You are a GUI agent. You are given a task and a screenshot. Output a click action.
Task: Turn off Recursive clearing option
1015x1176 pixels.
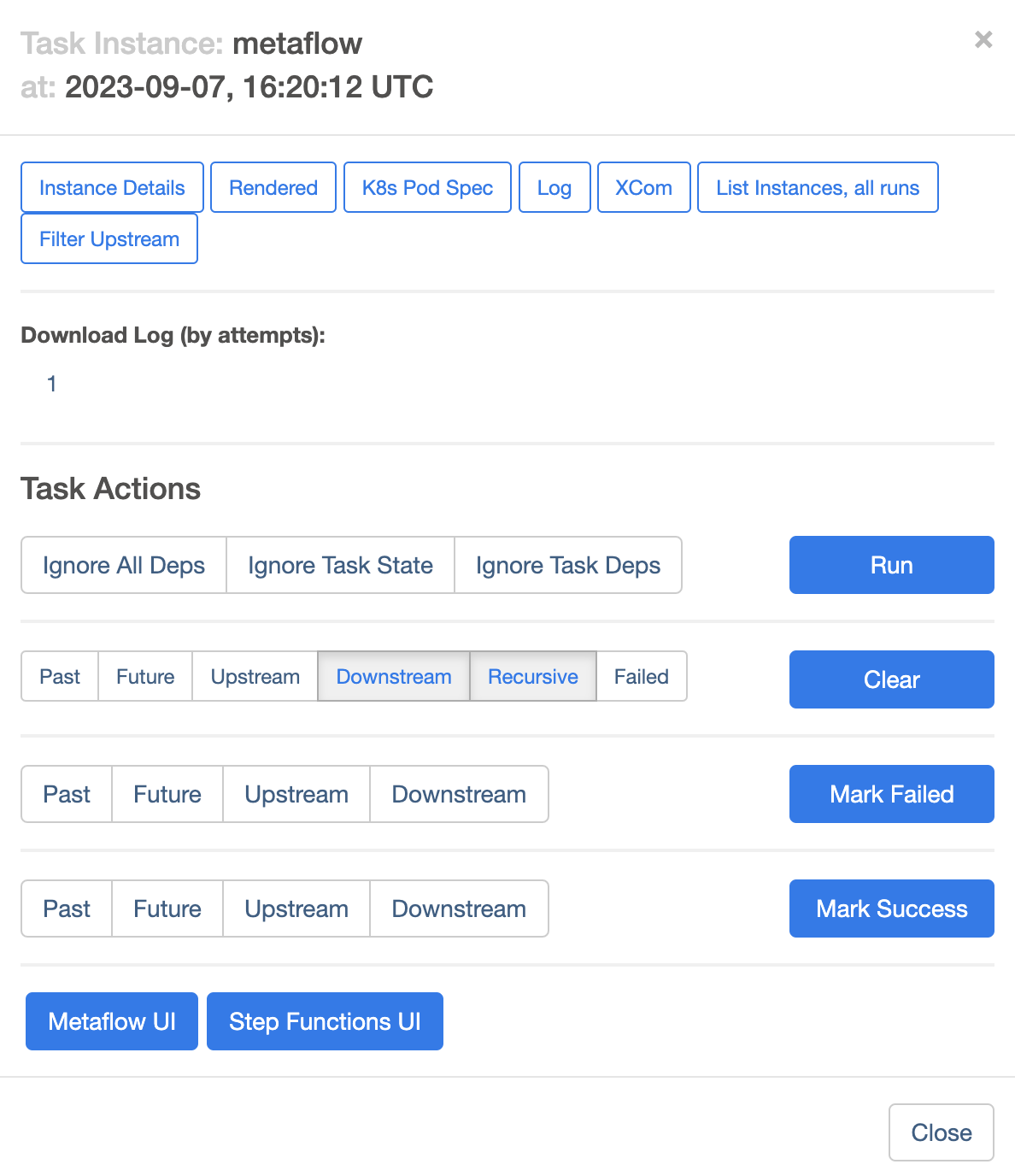coord(533,676)
